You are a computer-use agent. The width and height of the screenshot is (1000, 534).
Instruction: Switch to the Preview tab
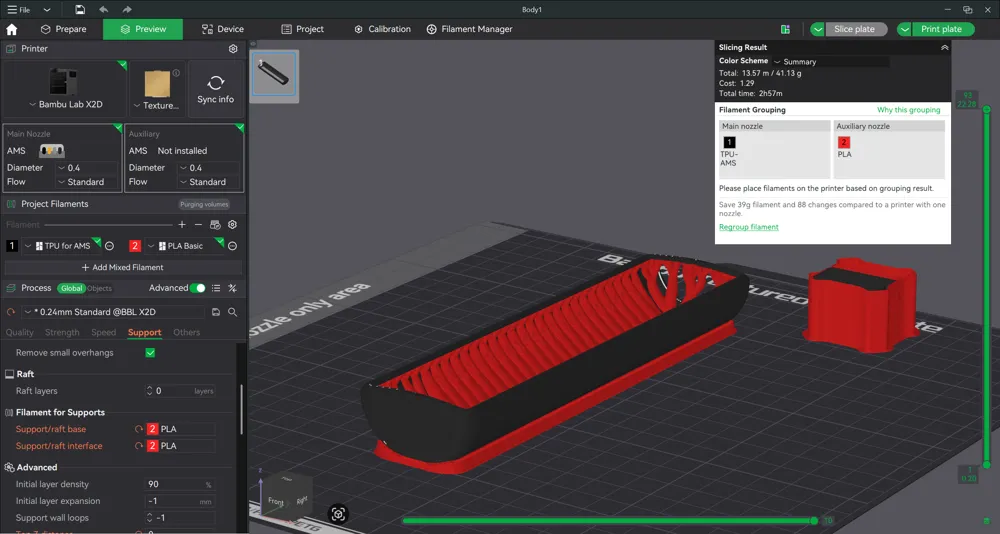[143, 29]
